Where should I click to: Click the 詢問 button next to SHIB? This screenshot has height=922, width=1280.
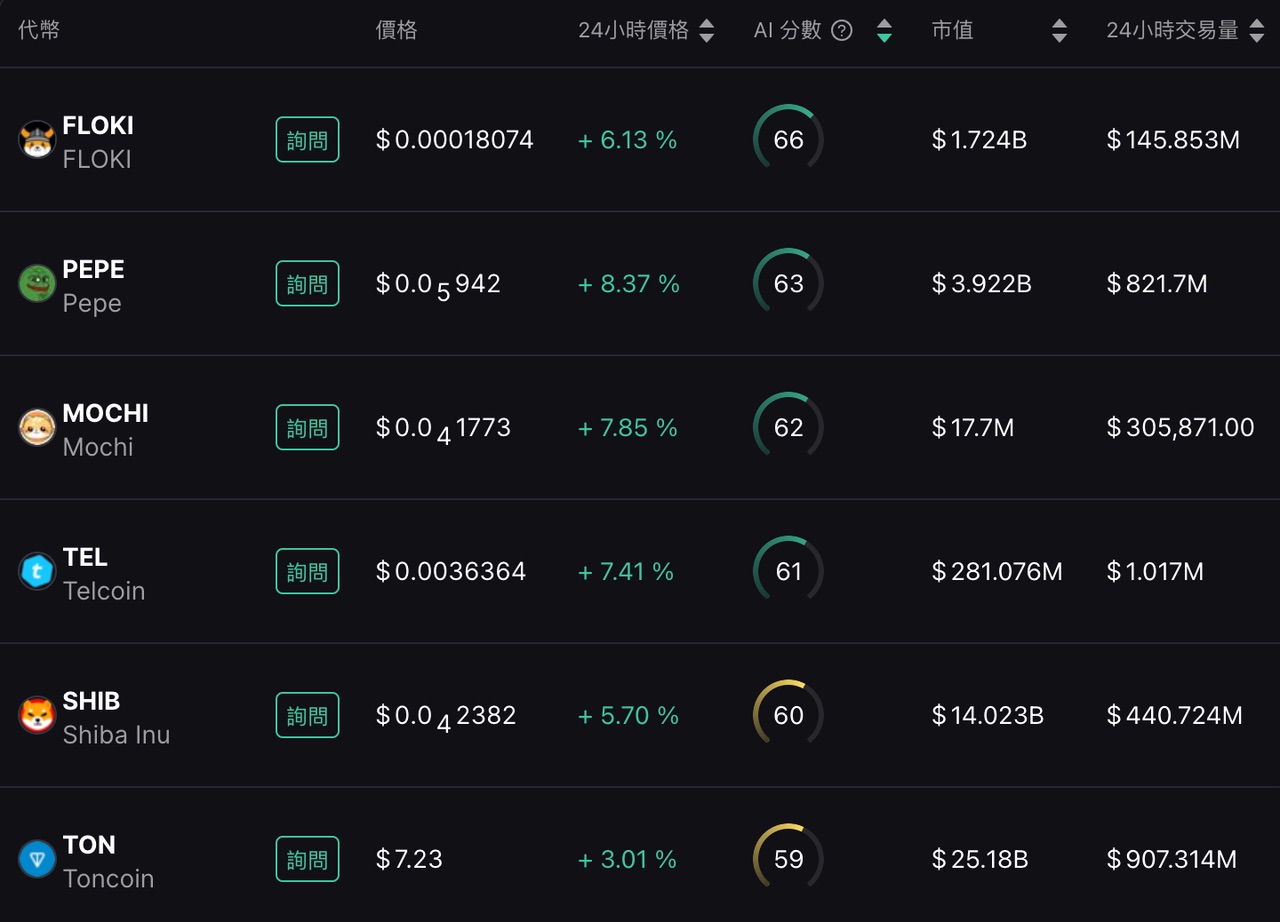307,714
